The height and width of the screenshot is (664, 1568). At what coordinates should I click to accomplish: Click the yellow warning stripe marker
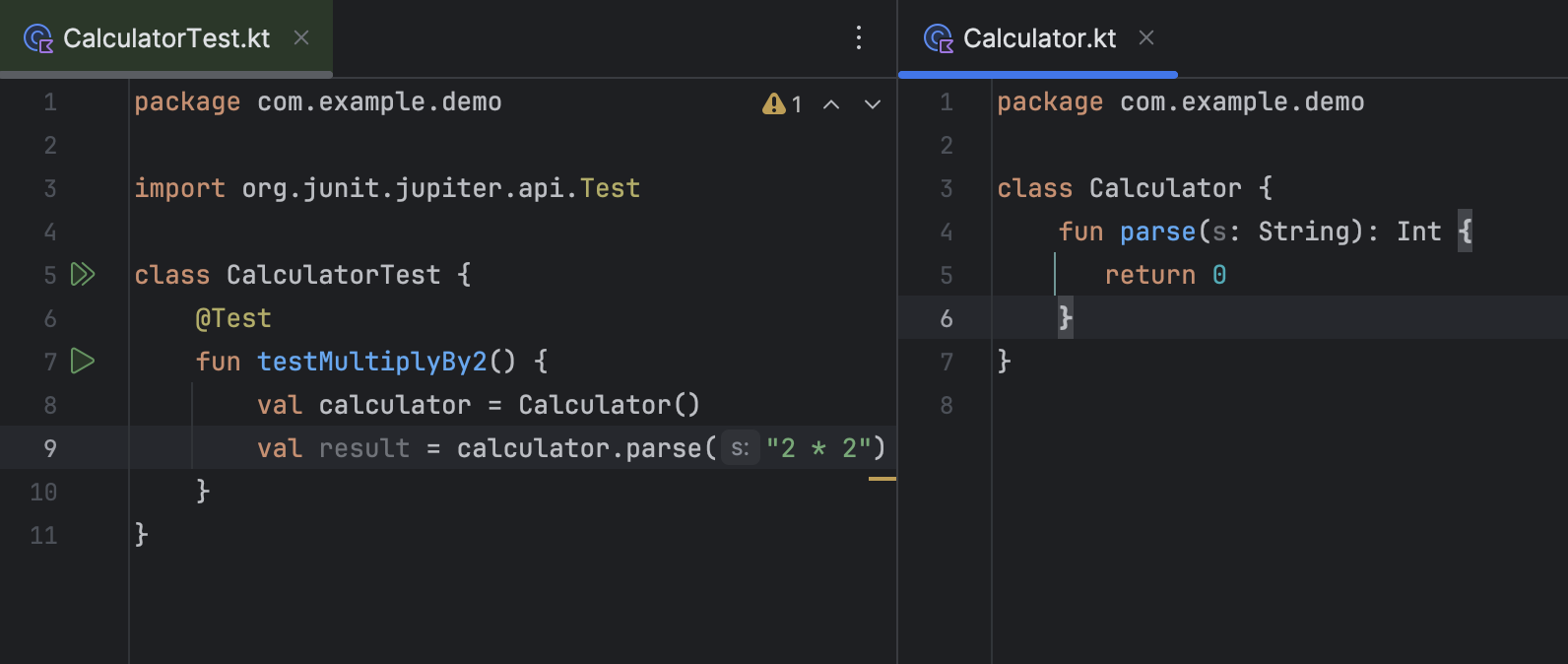pyautogui.click(x=882, y=479)
